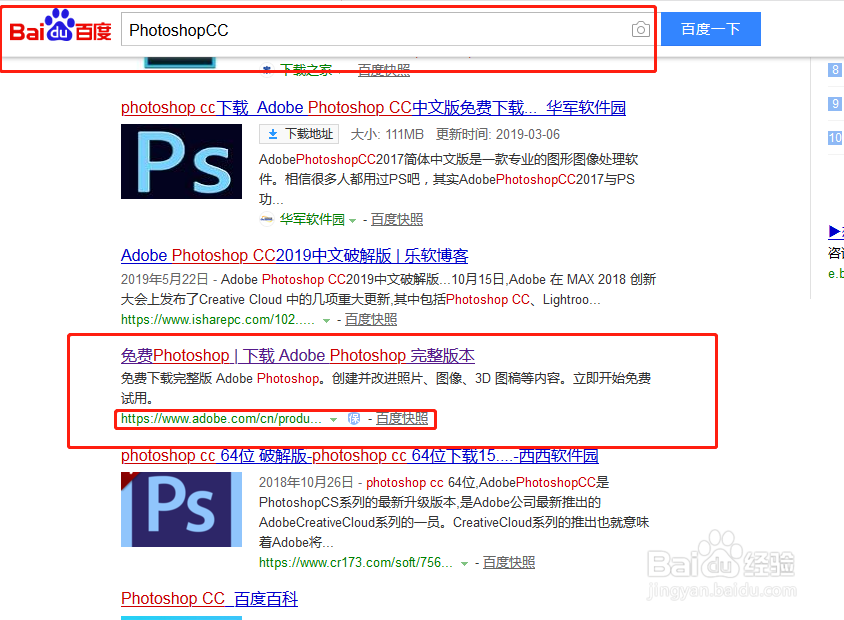Go to results page 8

coord(834,70)
